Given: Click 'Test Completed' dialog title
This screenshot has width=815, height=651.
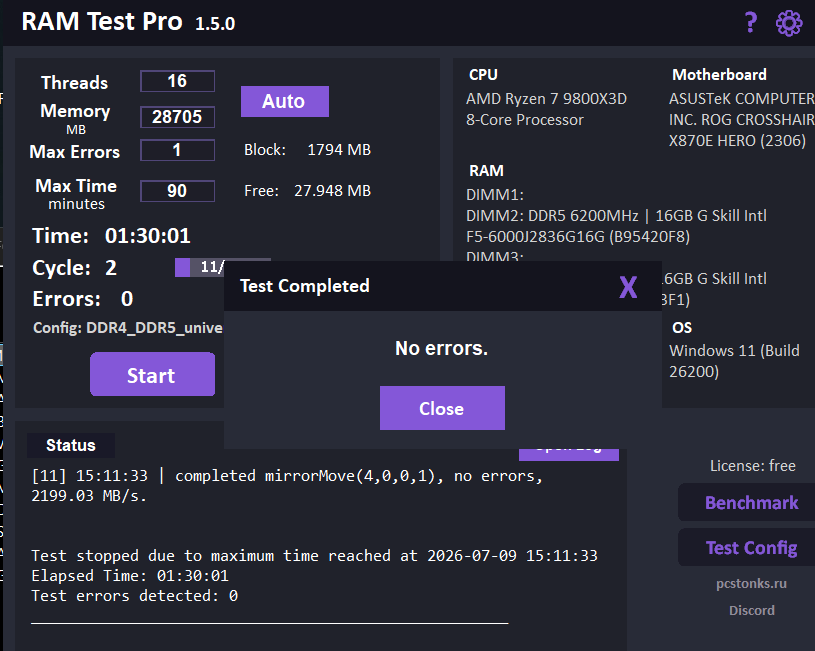Looking at the screenshot, I should pos(305,286).
